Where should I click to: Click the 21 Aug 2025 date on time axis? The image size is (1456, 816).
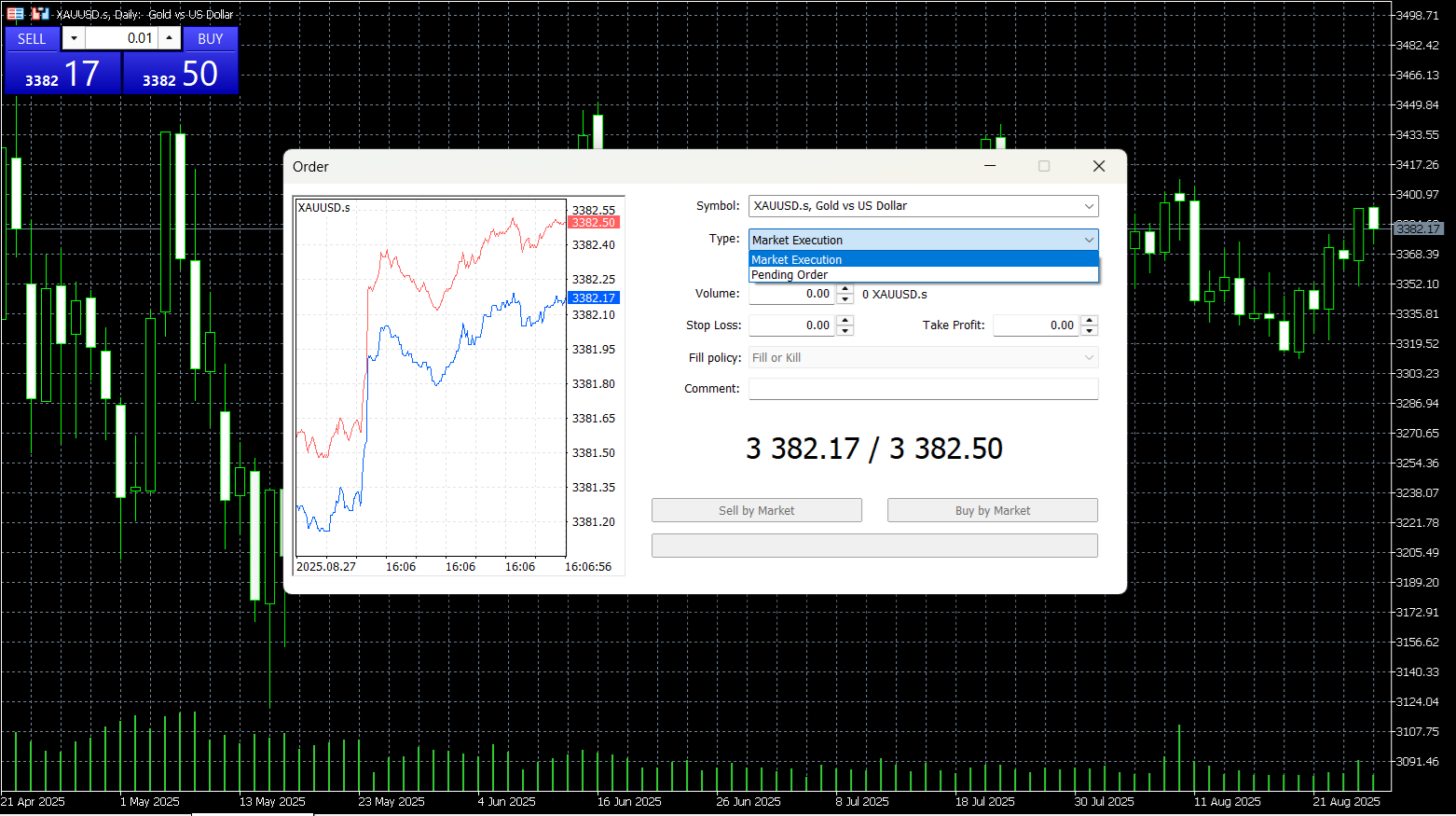coord(1346,802)
